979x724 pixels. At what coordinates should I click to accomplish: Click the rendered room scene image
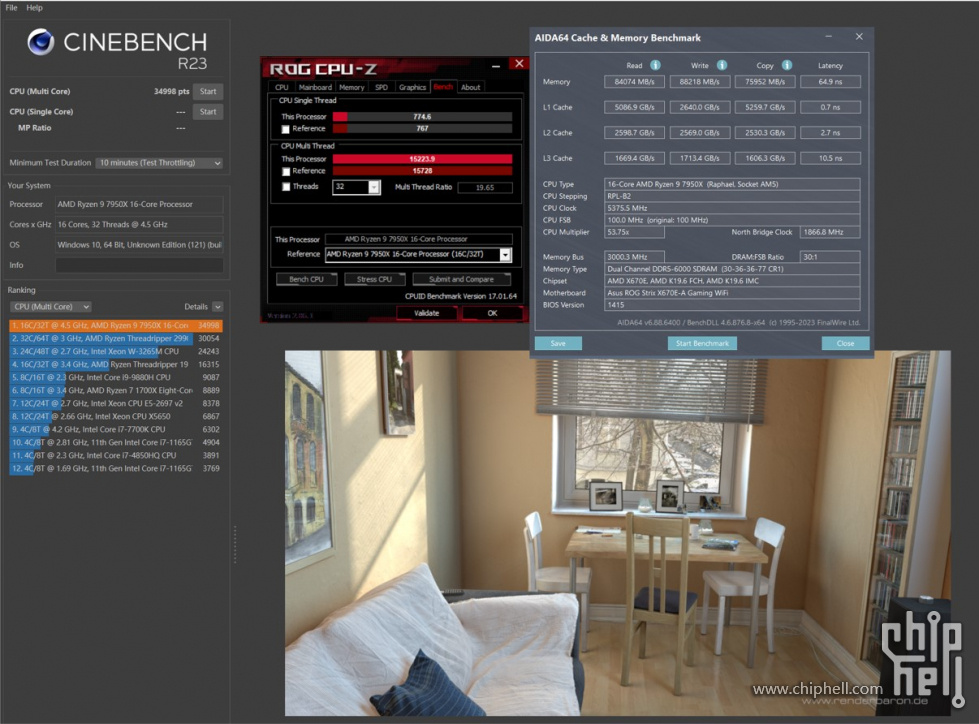coord(617,533)
